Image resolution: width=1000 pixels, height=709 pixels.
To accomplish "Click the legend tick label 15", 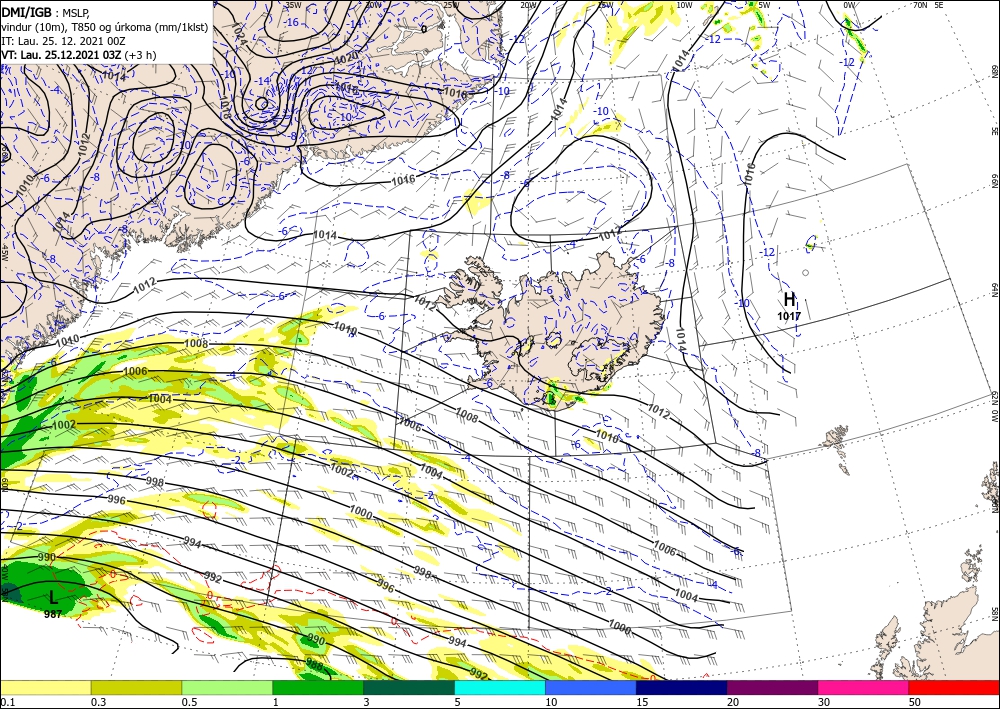I will click(642, 702).
